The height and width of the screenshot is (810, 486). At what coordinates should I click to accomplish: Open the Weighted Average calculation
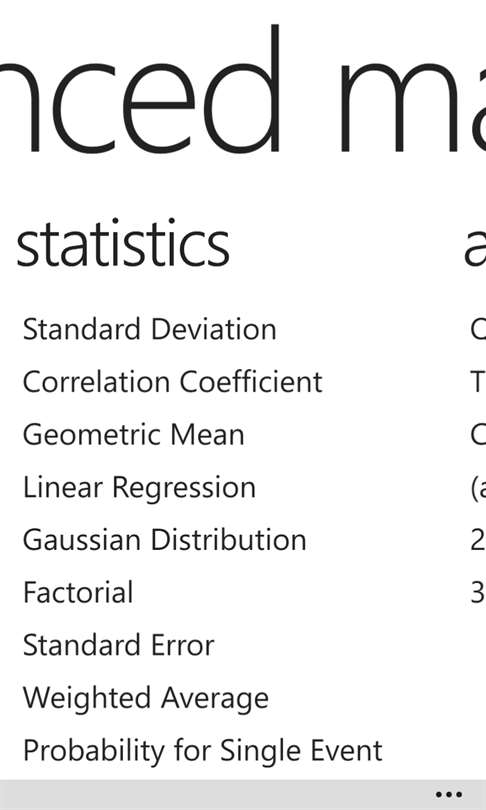(x=146, y=698)
